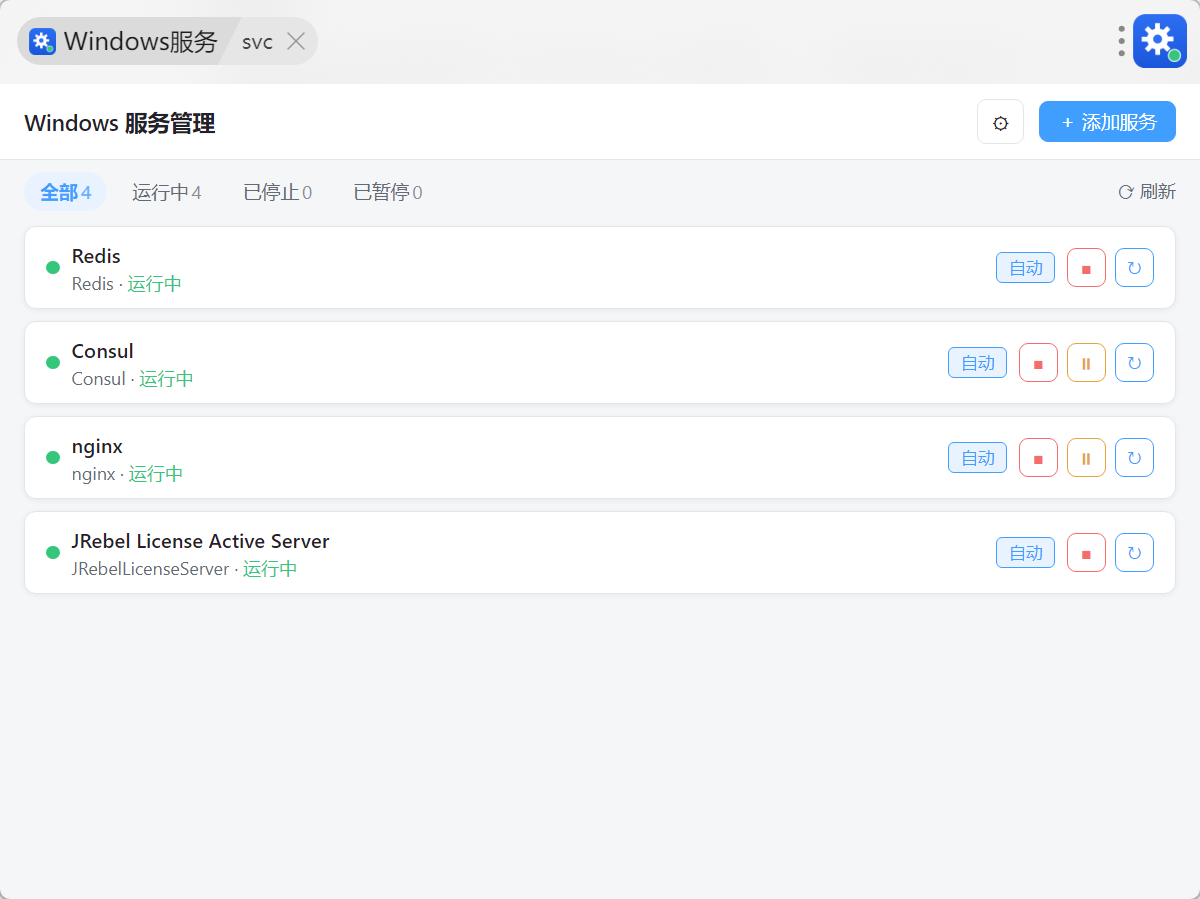Viewport: 1200px width, 899px height.
Task: Click the 自动 startup tag on nginx
Action: point(977,458)
